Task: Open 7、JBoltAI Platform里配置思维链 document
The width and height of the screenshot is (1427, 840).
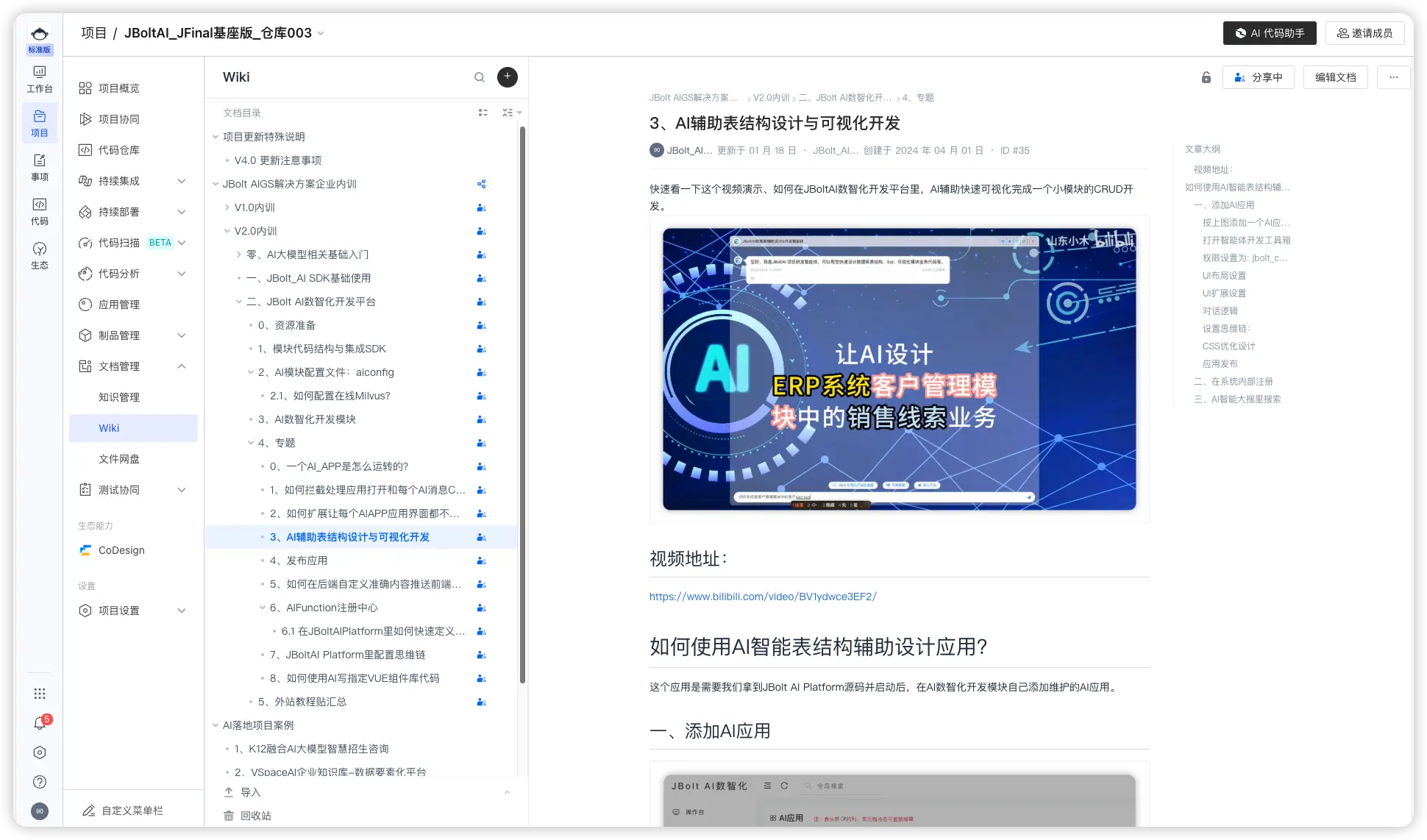Action: click(348, 655)
